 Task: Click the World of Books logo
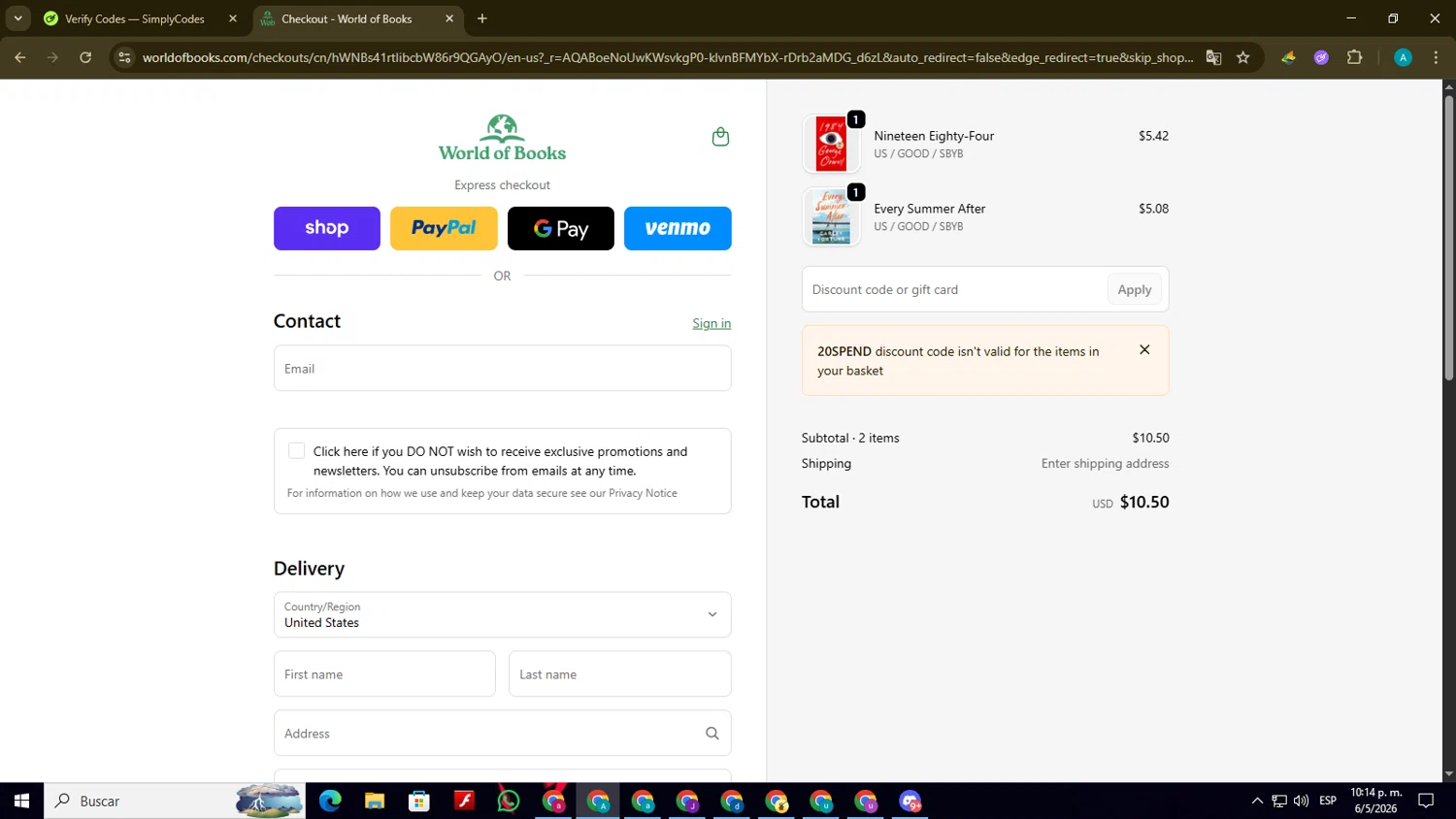(502, 138)
